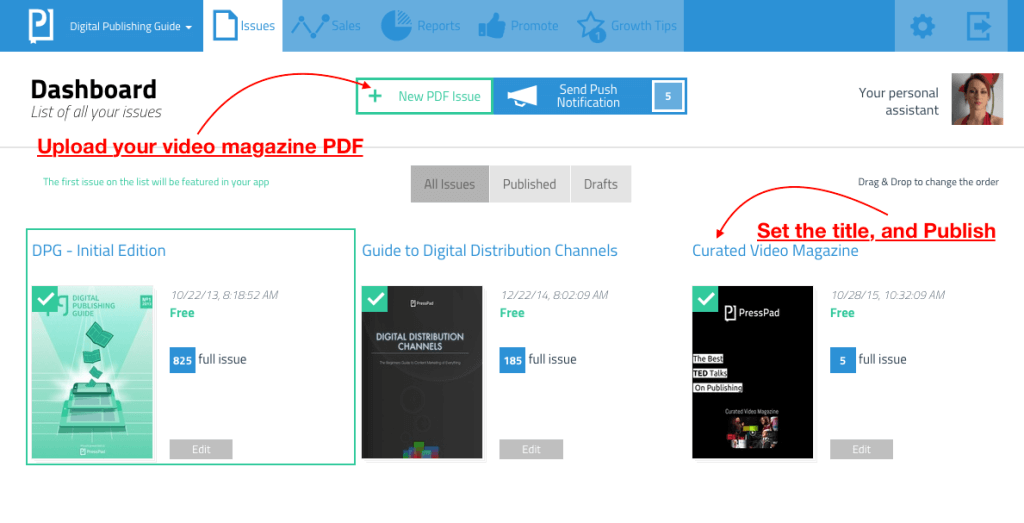The height and width of the screenshot is (523, 1024).
Task: Edit the DPG - Initial Edition issue
Action: coord(201,449)
